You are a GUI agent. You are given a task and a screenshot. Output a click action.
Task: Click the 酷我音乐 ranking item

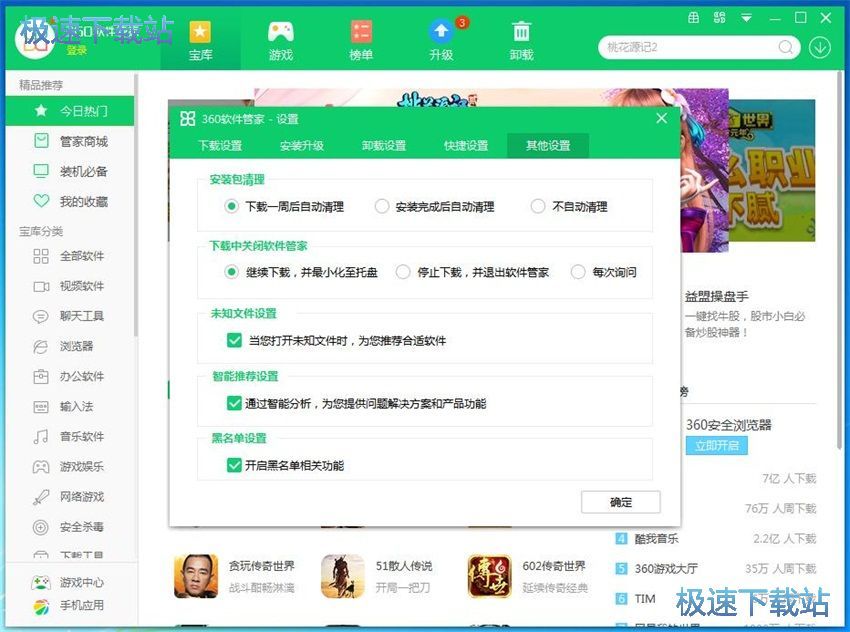[x=656, y=539]
